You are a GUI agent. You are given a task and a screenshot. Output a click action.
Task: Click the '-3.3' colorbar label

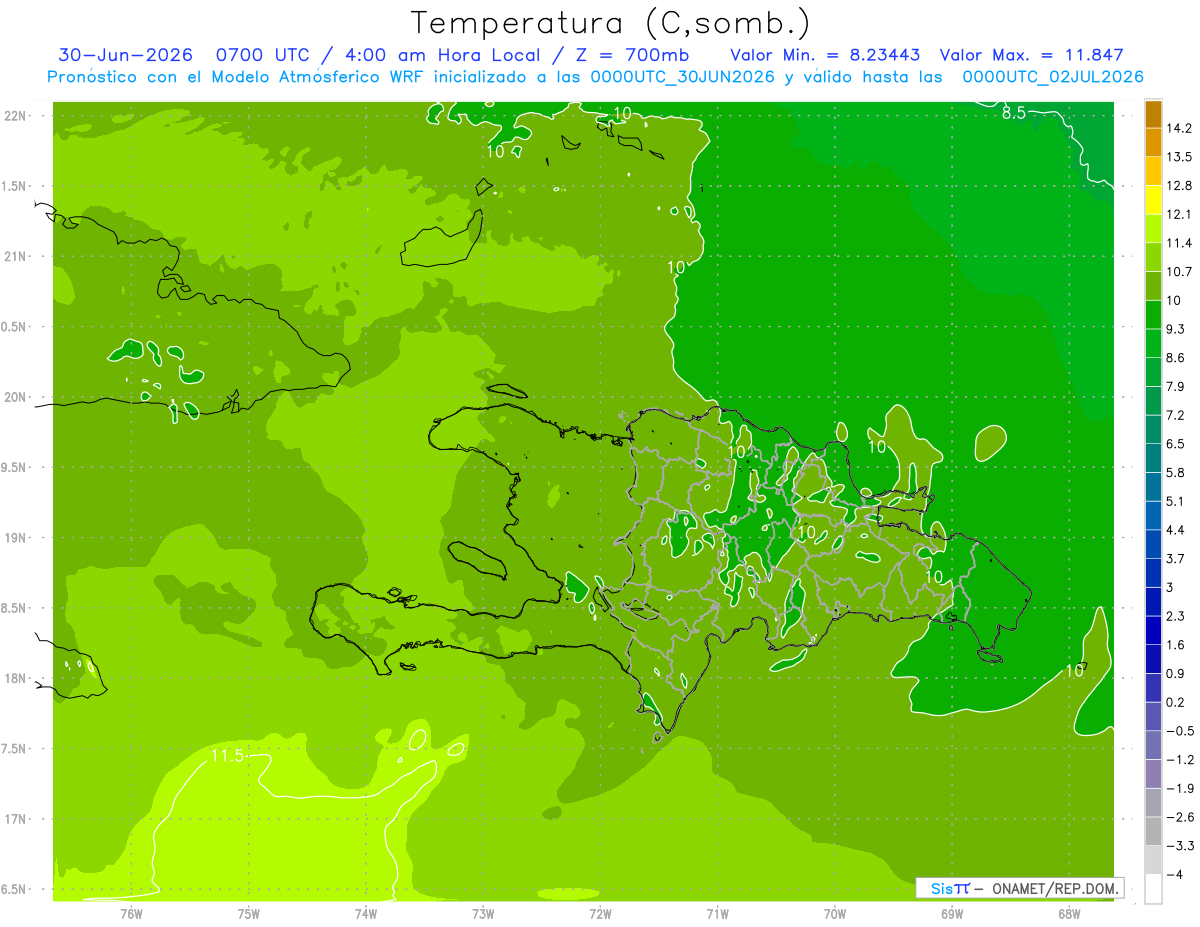tap(1180, 846)
